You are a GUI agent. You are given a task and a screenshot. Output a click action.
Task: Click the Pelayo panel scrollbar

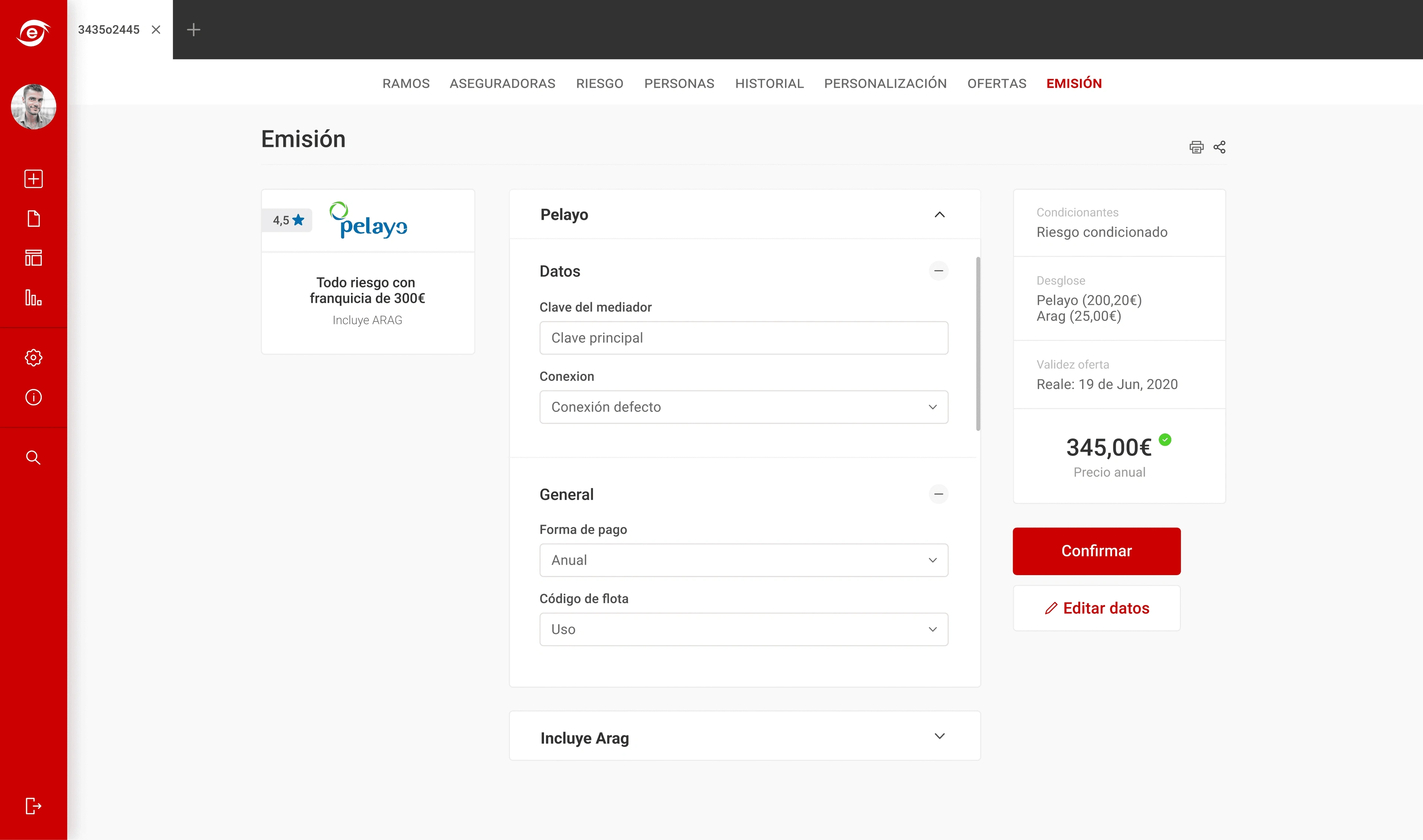click(x=978, y=343)
